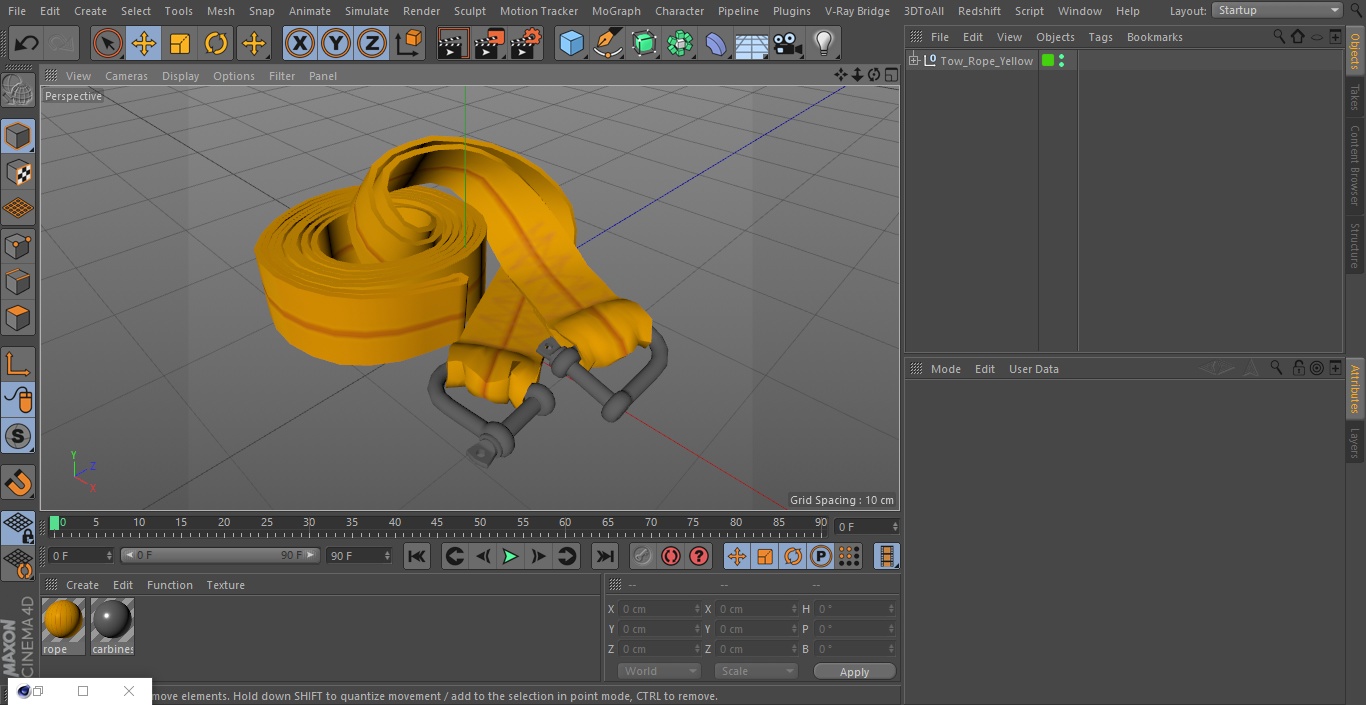The width and height of the screenshot is (1366, 705).
Task: Toggle Scale keyframe recording
Action: 765,556
